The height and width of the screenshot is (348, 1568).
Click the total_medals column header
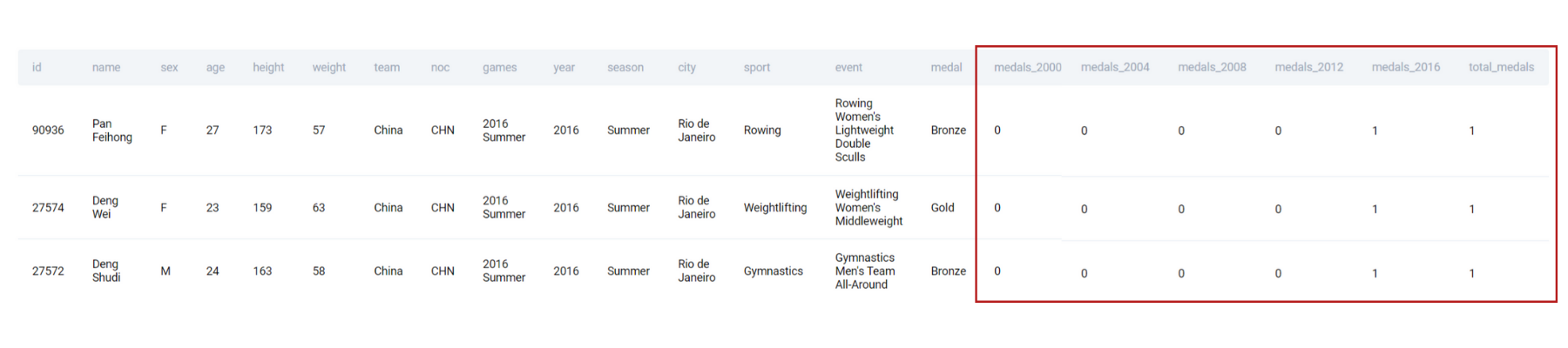tap(1501, 67)
